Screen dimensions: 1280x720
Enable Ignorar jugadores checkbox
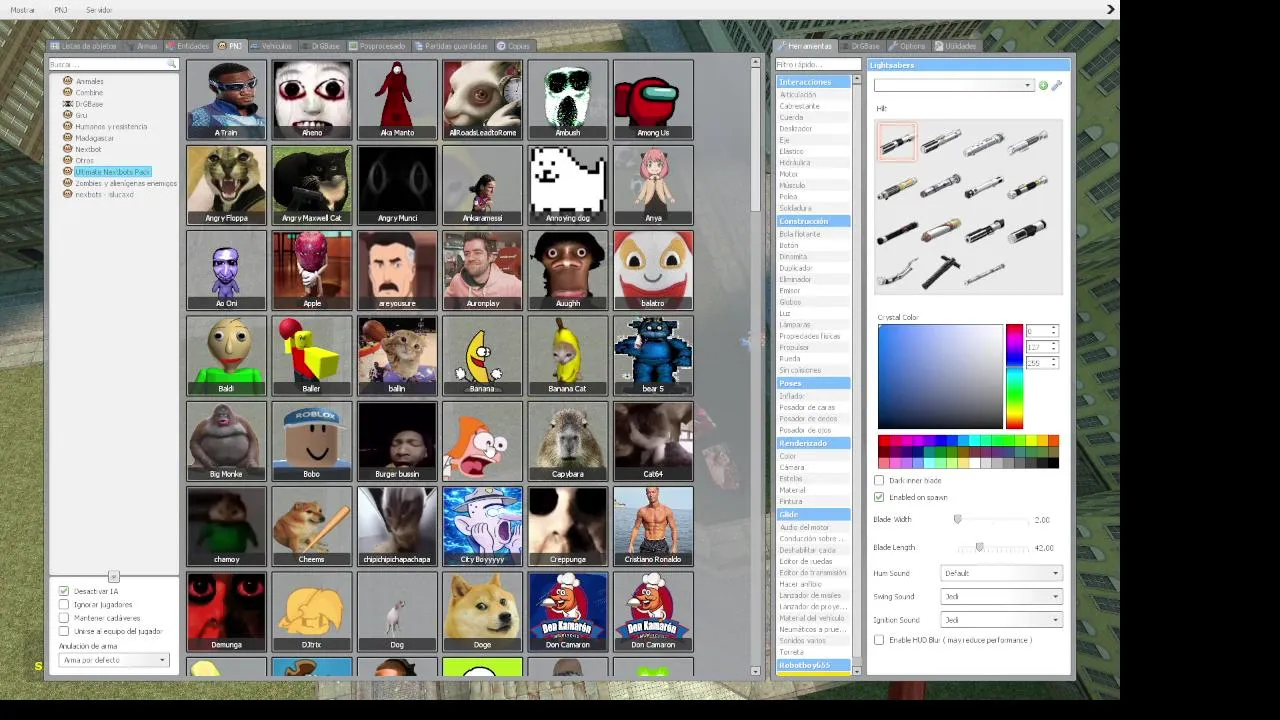point(64,605)
